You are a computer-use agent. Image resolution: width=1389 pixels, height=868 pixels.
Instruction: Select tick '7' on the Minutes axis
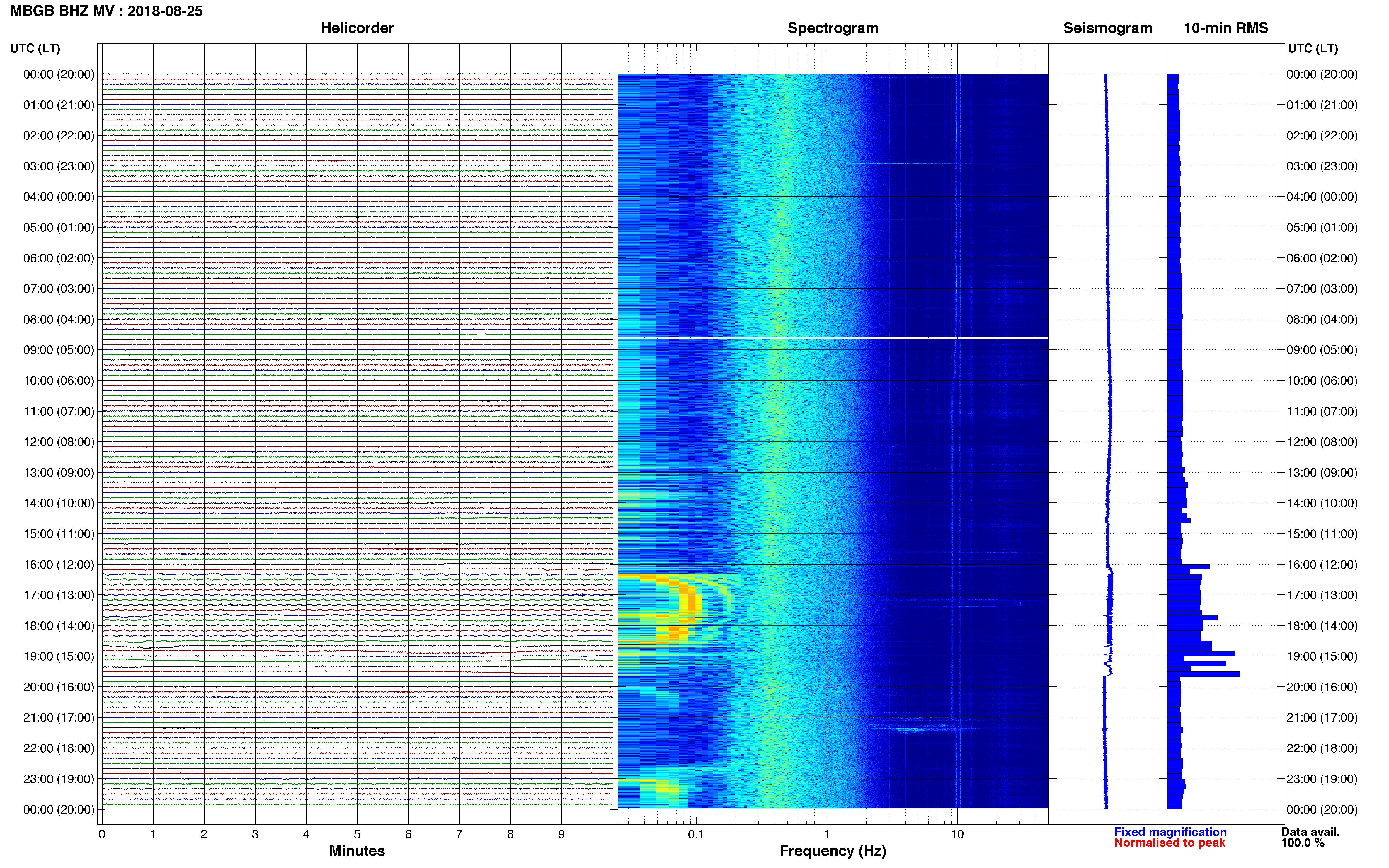pos(459,834)
